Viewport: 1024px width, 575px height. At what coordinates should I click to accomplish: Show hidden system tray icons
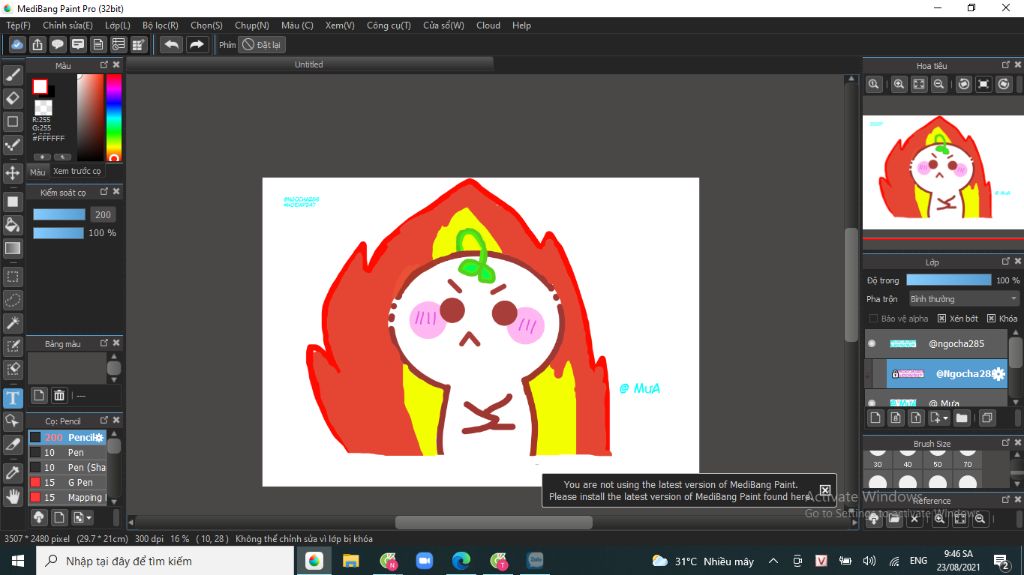coord(773,561)
